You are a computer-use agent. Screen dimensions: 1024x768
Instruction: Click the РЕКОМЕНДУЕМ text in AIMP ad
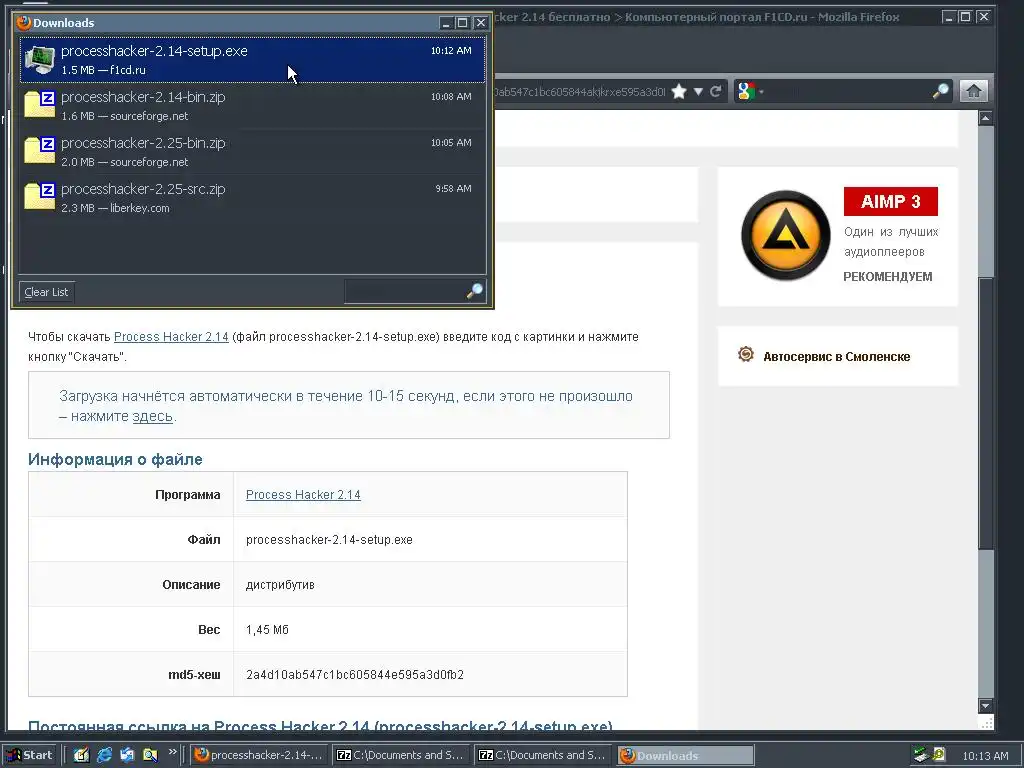(888, 277)
